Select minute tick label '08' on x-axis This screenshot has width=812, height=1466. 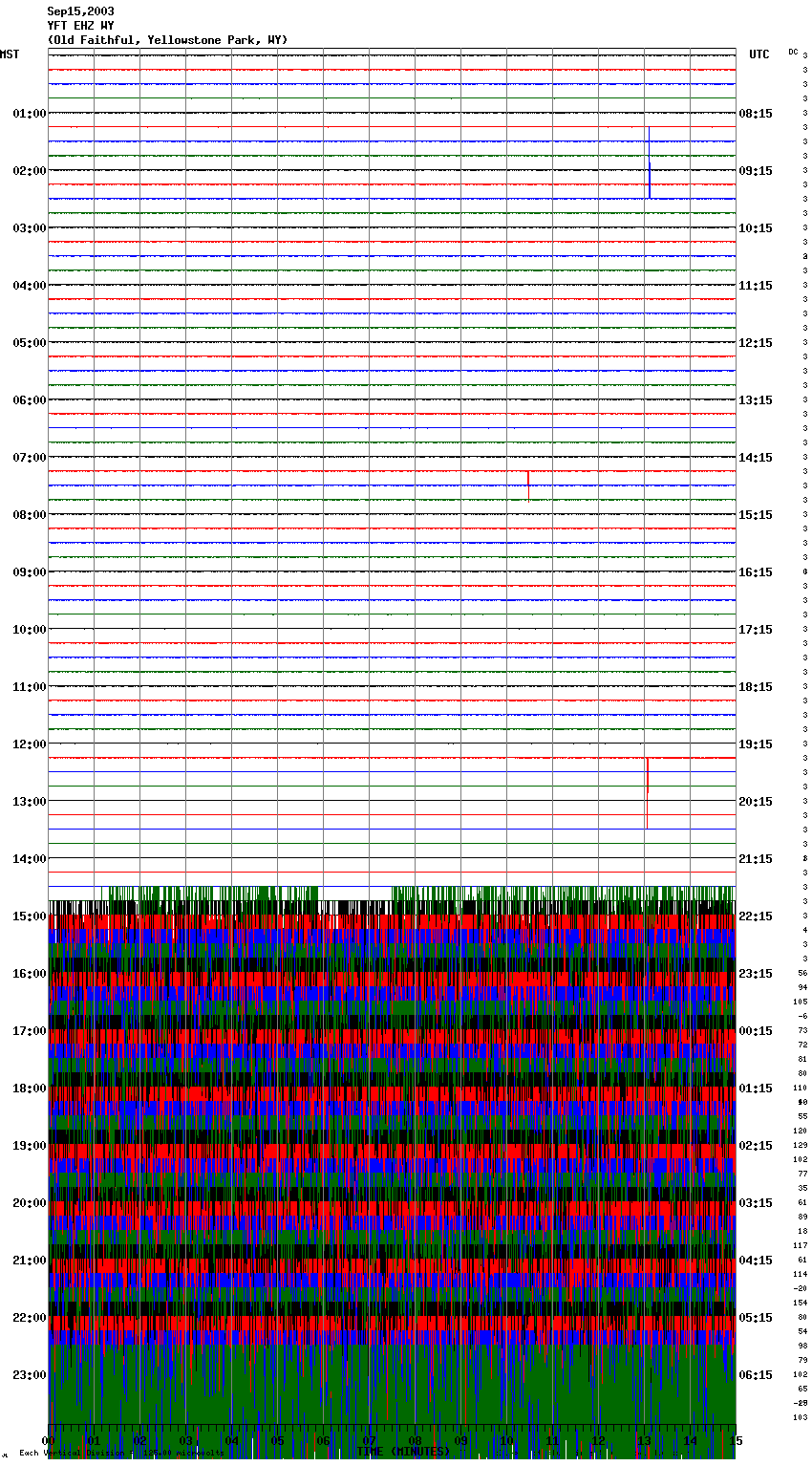click(x=416, y=1440)
